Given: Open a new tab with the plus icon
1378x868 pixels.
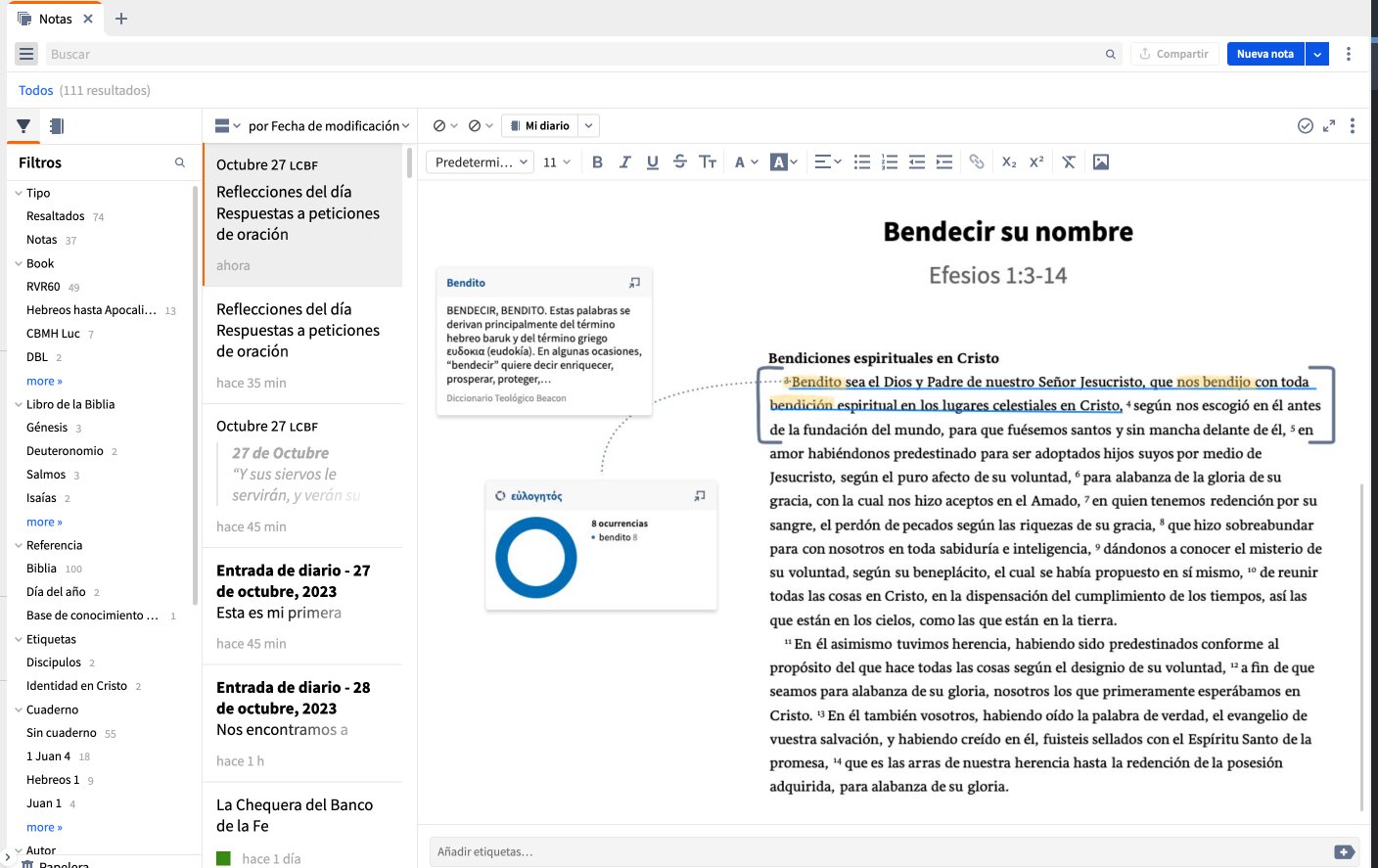Looking at the screenshot, I should tap(121, 19).
